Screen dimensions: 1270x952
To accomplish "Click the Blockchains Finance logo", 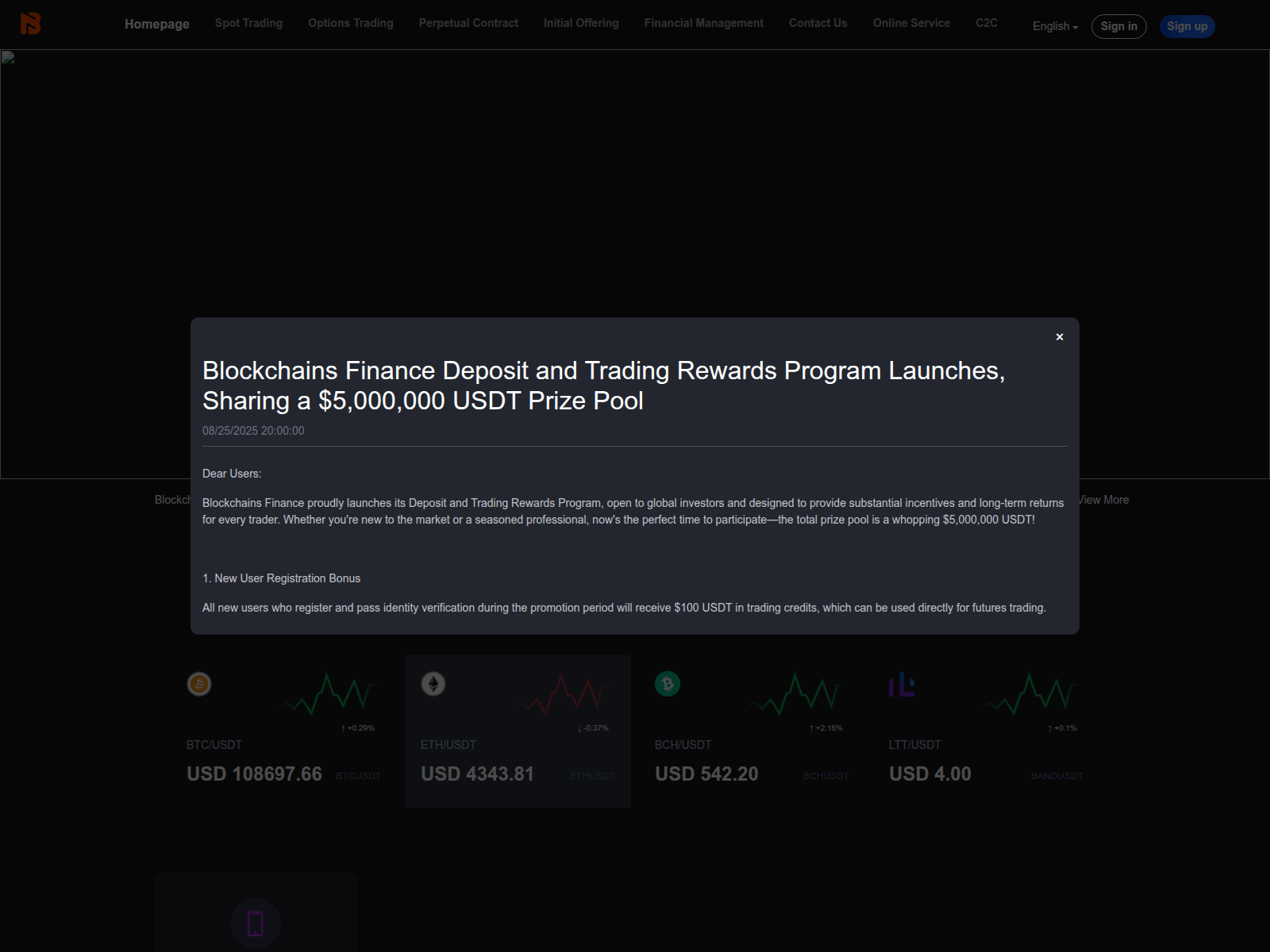I will [30, 24].
